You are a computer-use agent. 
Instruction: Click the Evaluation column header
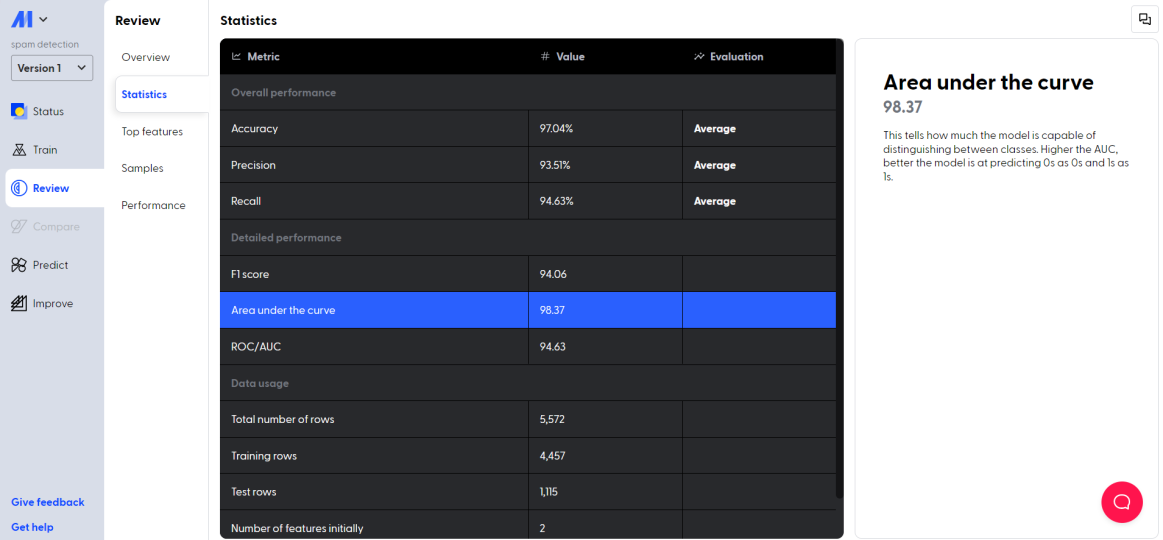pyautogui.click(x=759, y=56)
